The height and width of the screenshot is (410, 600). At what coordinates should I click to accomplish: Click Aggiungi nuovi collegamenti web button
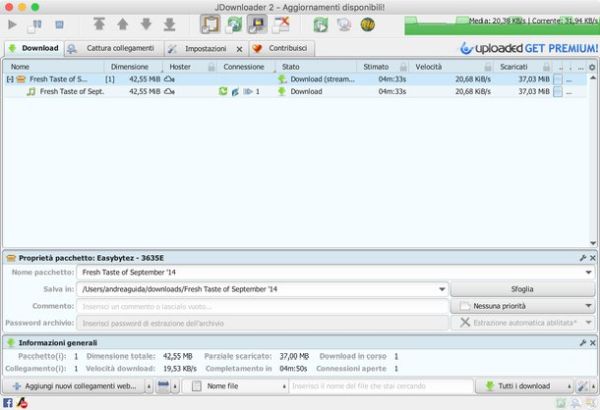[77, 385]
